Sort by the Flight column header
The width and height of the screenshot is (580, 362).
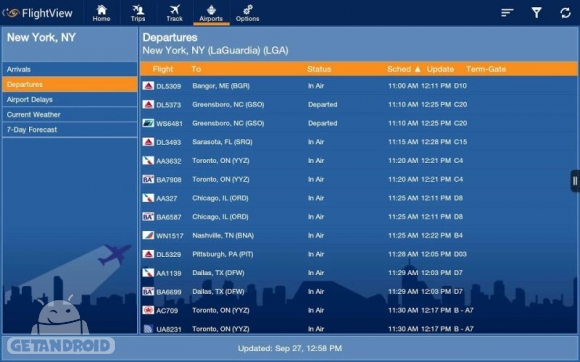pyautogui.click(x=163, y=69)
